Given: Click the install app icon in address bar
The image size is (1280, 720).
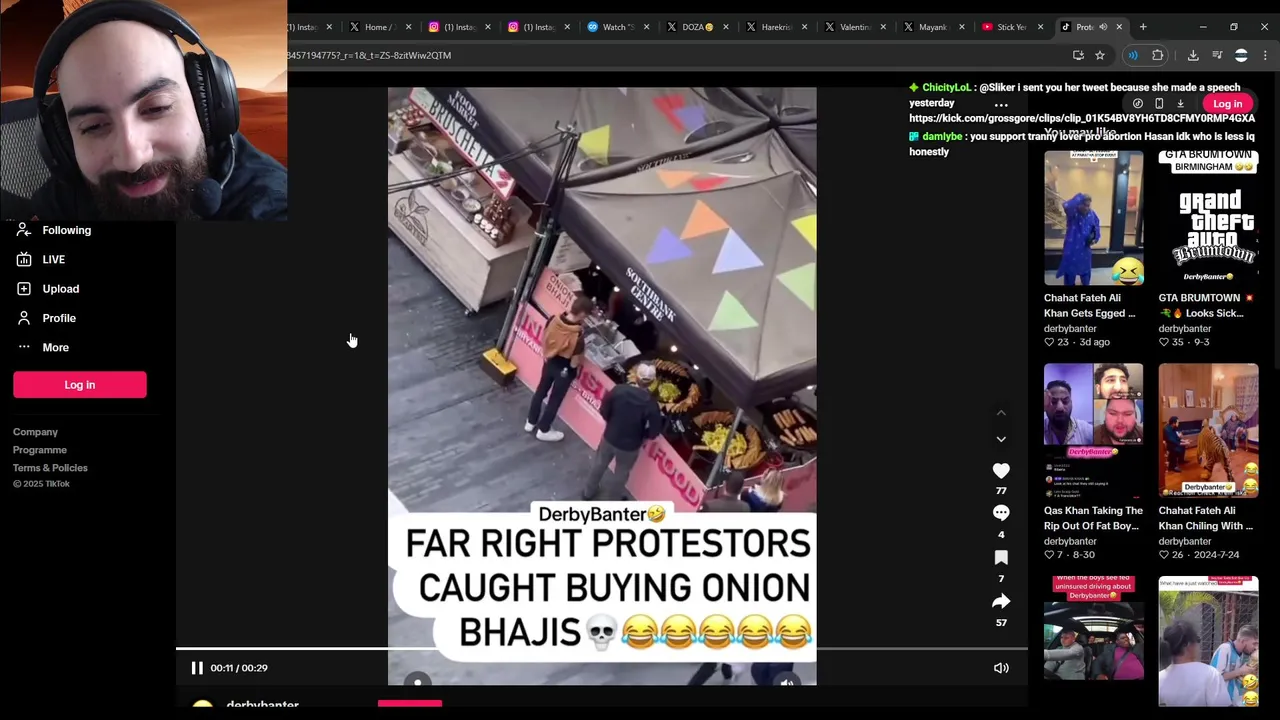Looking at the screenshot, I should click(1078, 55).
